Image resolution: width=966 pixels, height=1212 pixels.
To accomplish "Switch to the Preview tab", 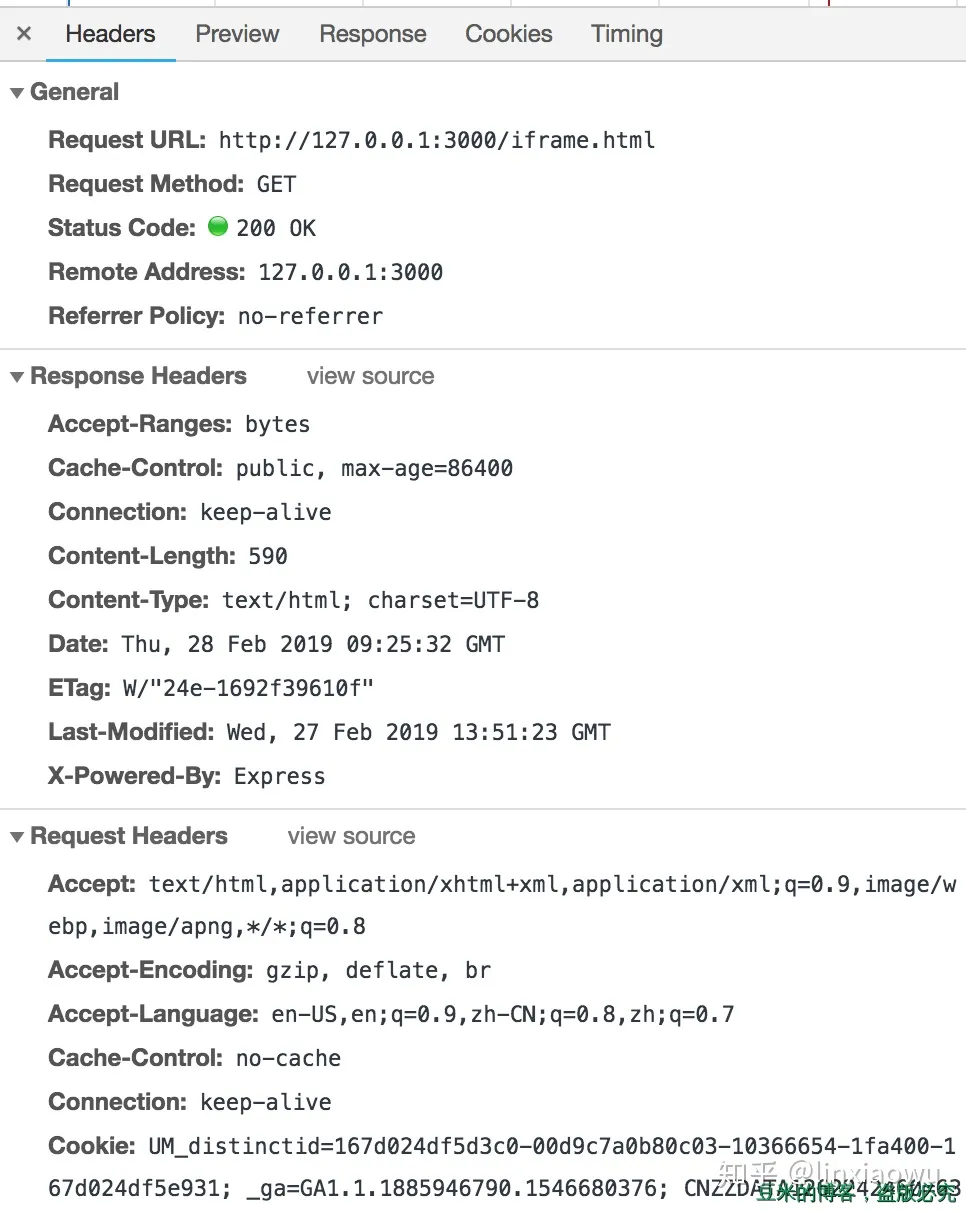I will 237,34.
